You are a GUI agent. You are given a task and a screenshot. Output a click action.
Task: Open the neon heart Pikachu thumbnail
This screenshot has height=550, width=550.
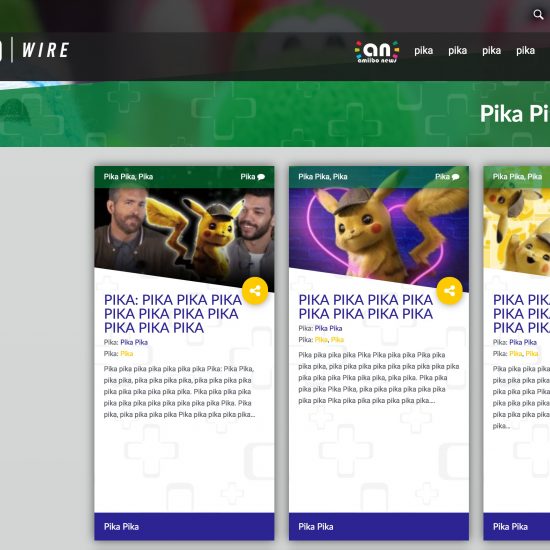pyautogui.click(x=379, y=235)
